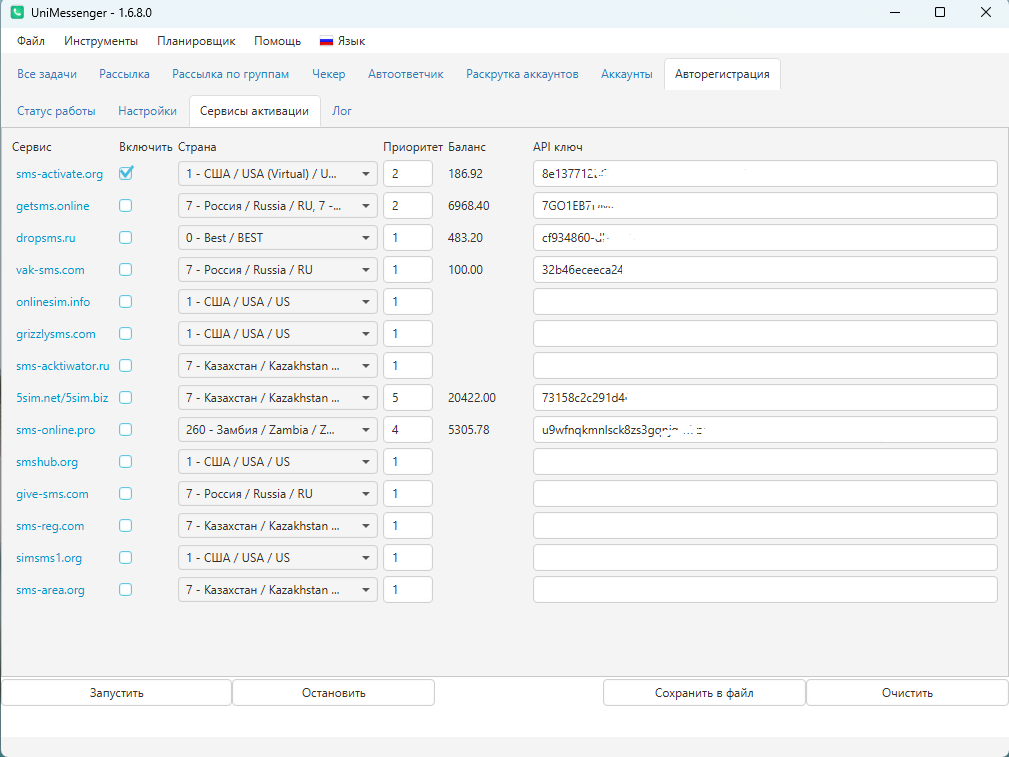Click the 5sim.net priority field
Image resolution: width=1009 pixels, height=757 pixels.
pos(408,398)
